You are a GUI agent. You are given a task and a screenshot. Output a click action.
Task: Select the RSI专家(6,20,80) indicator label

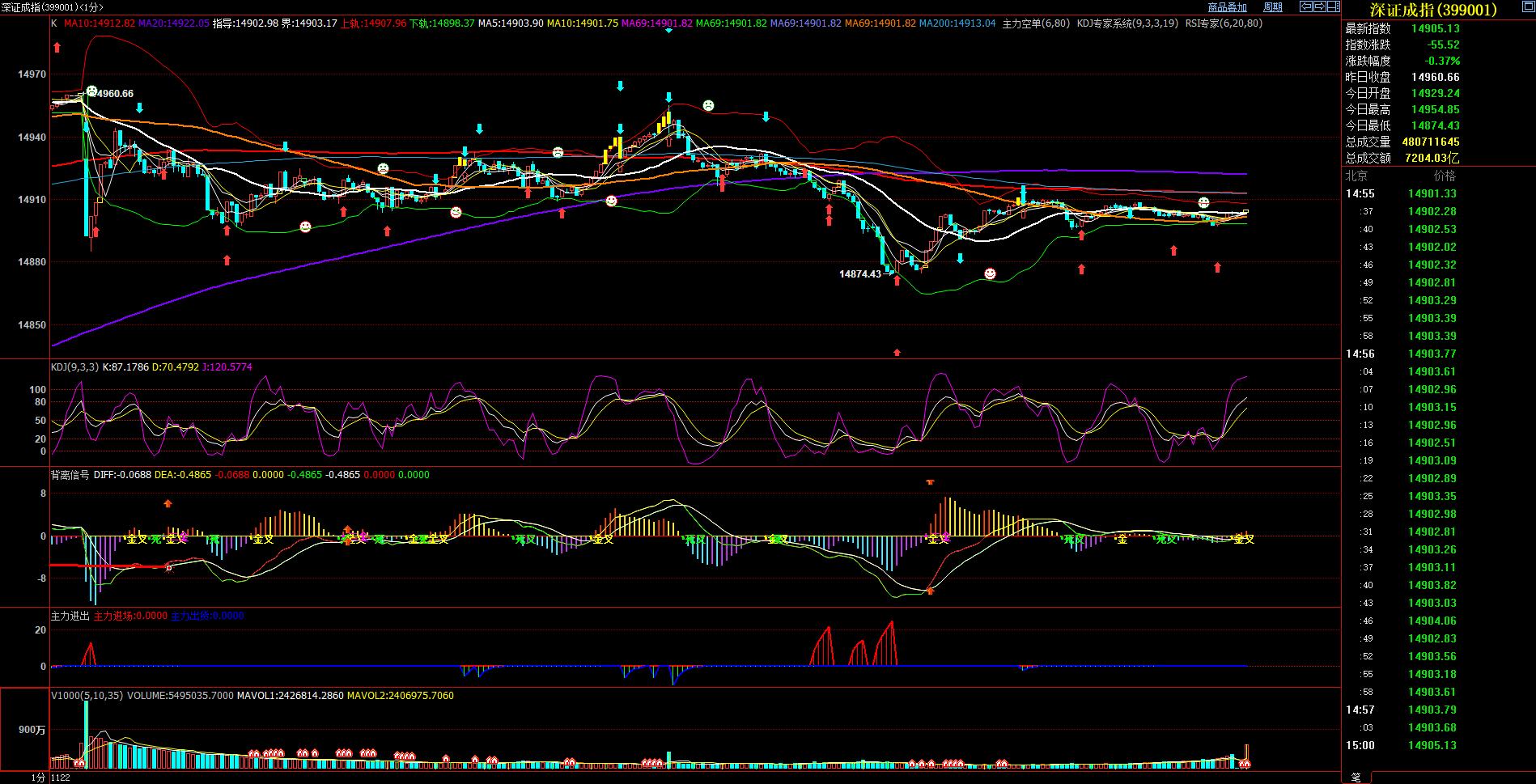[x=1224, y=23]
